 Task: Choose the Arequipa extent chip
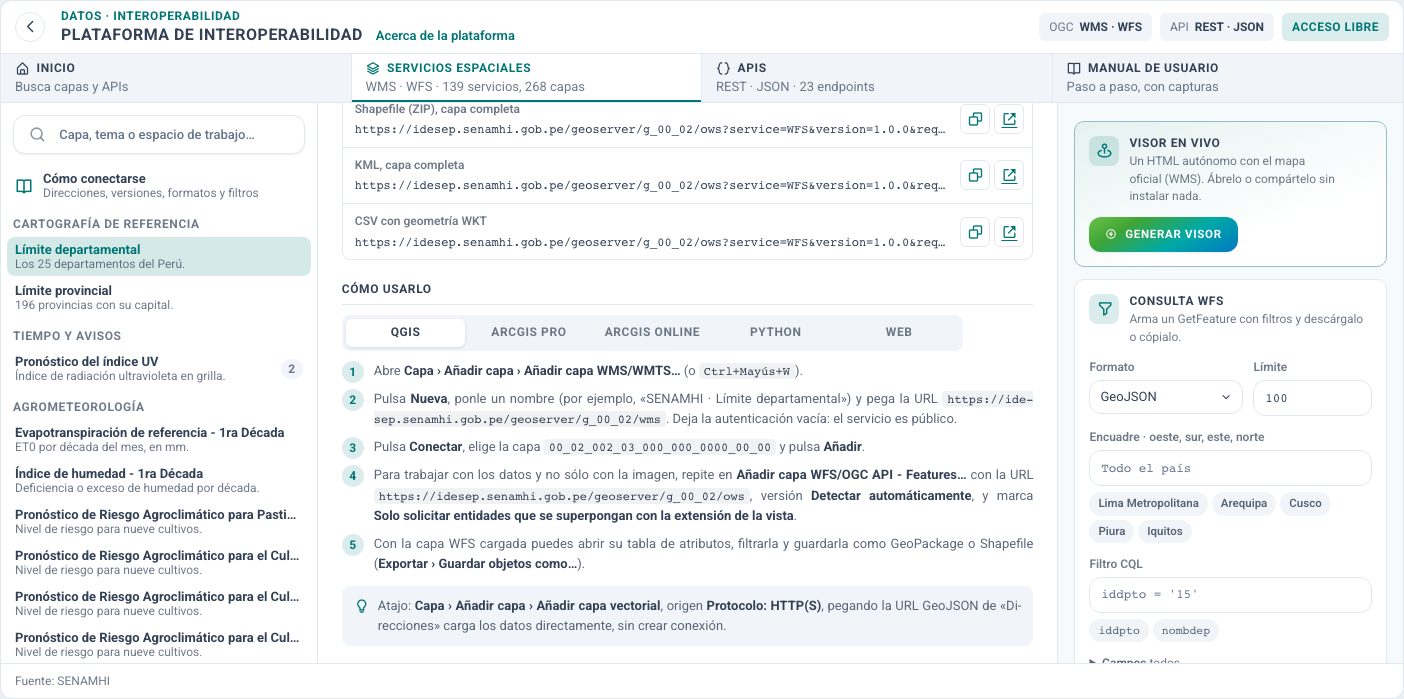point(1244,503)
